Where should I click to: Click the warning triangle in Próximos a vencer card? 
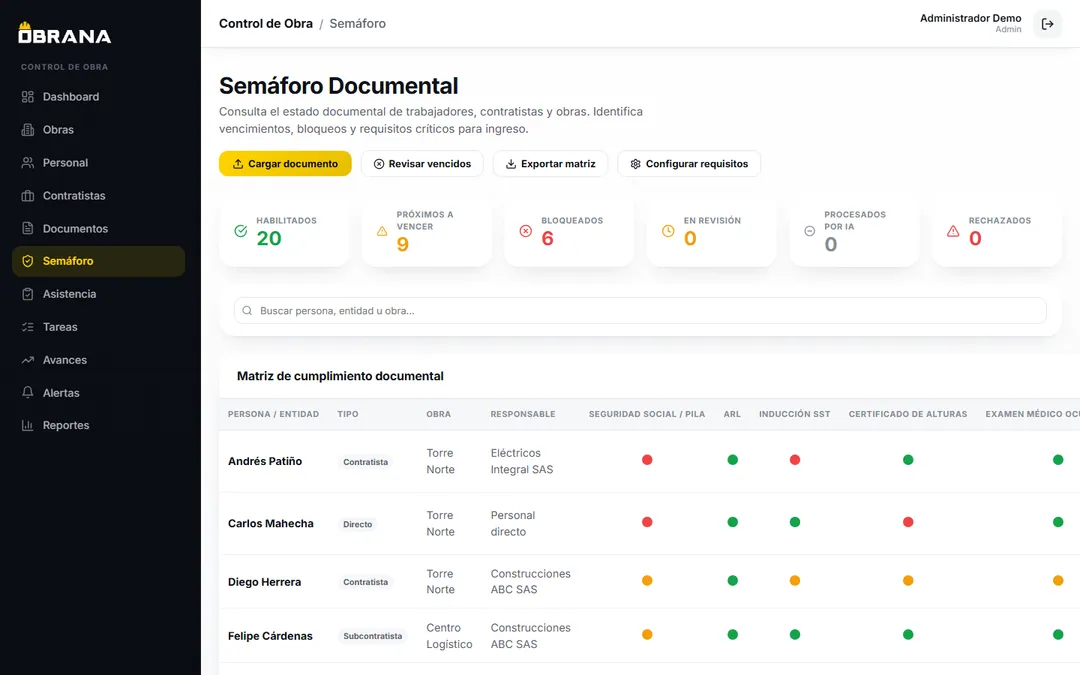pyautogui.click(x=382, y=231)
